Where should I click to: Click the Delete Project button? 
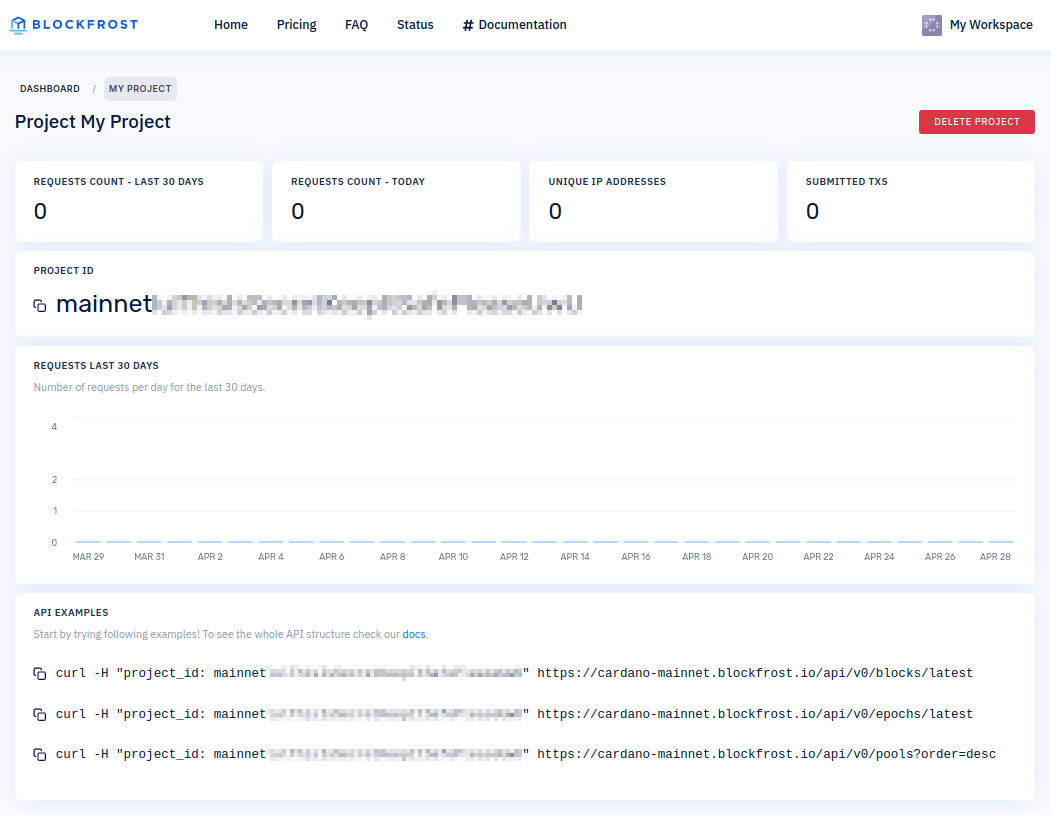977,122
